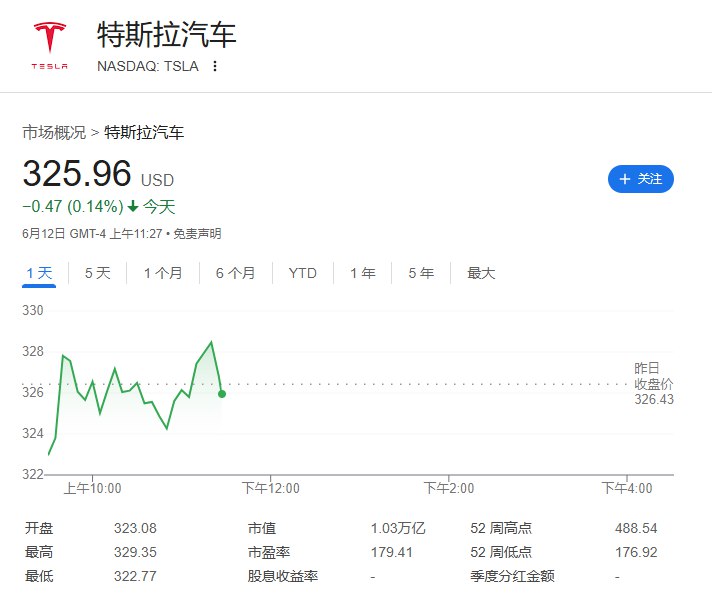Select the YTD tab
712x594 pixels.
coord(302,273)
